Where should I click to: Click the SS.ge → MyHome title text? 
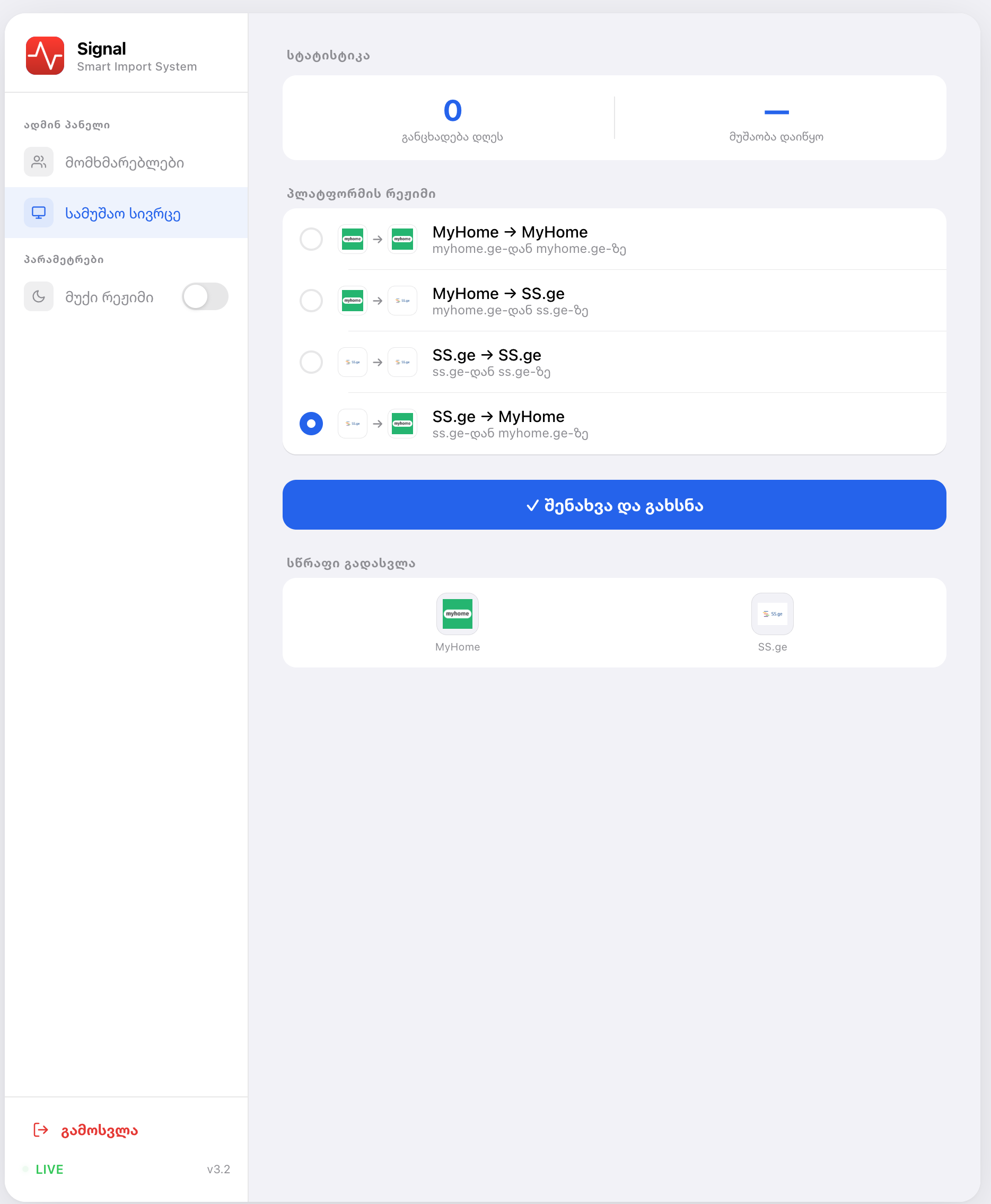[498, 417]
